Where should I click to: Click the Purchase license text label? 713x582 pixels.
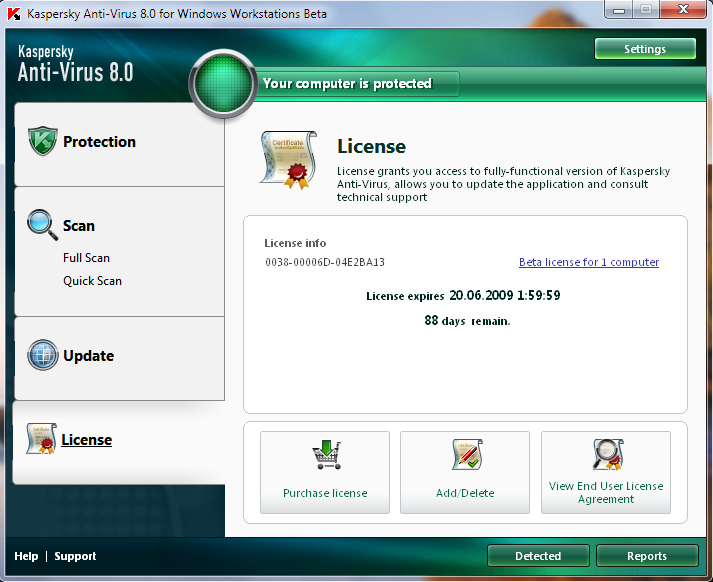325,493
